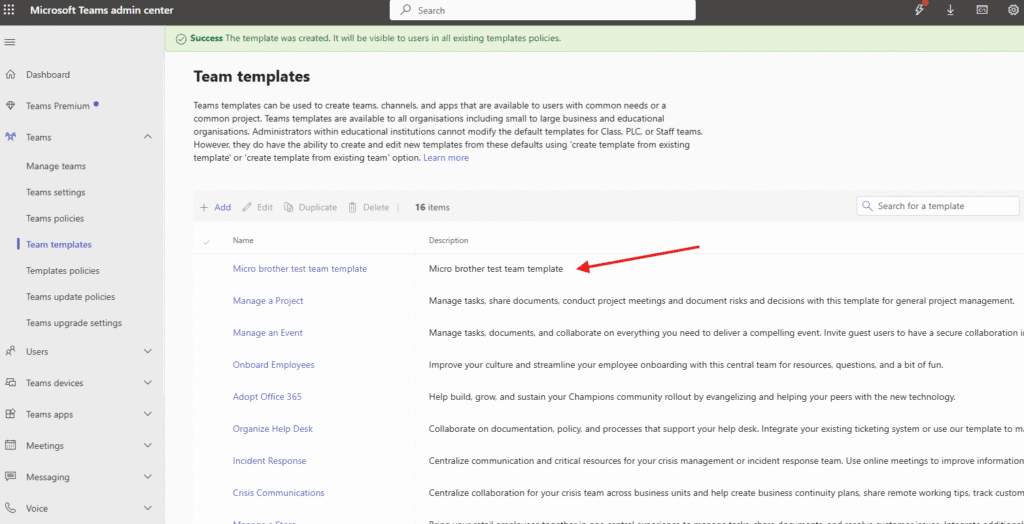Expand the Users section in sidebar
Image resolution: width=1024 pixels, height=524 pixels.
[148, 351]
